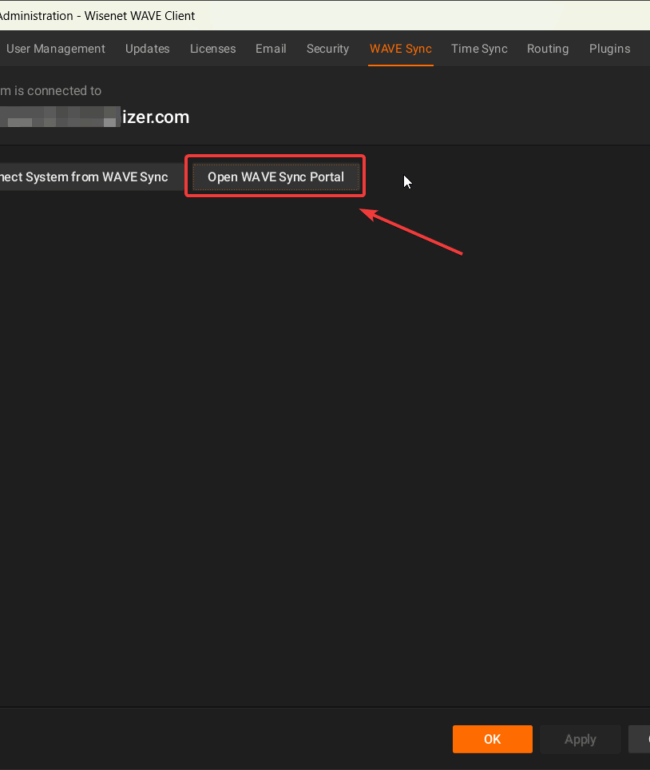Open the User Management tab
The width and height of the screenshot is (650, 770).
[x=55, y=49]
